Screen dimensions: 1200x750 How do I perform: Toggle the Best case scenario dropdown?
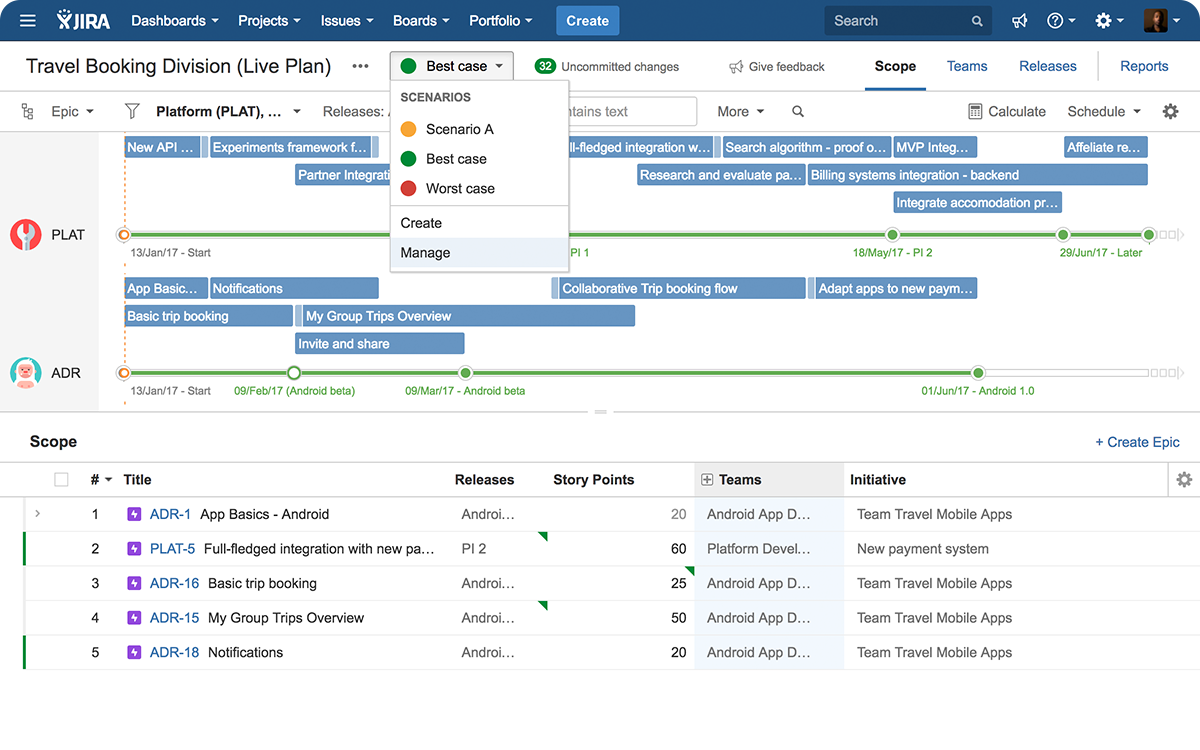click(x=452, y=66)
